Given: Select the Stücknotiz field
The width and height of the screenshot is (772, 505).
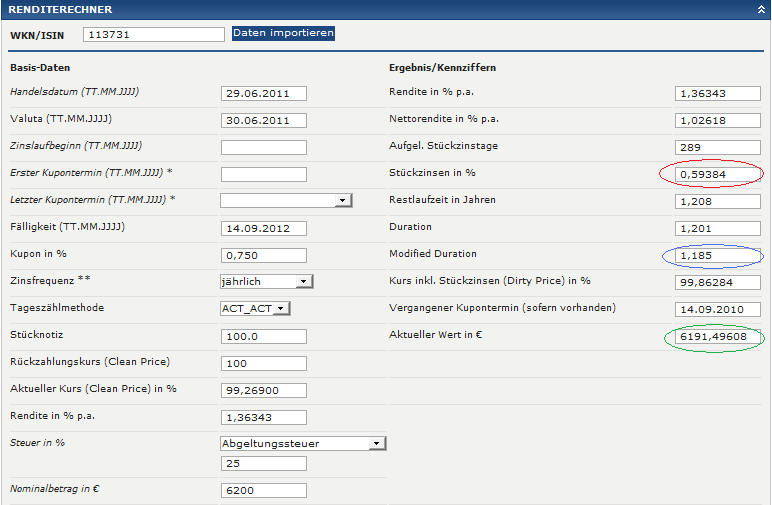Looking at the screenshot, I should [264, 337].
